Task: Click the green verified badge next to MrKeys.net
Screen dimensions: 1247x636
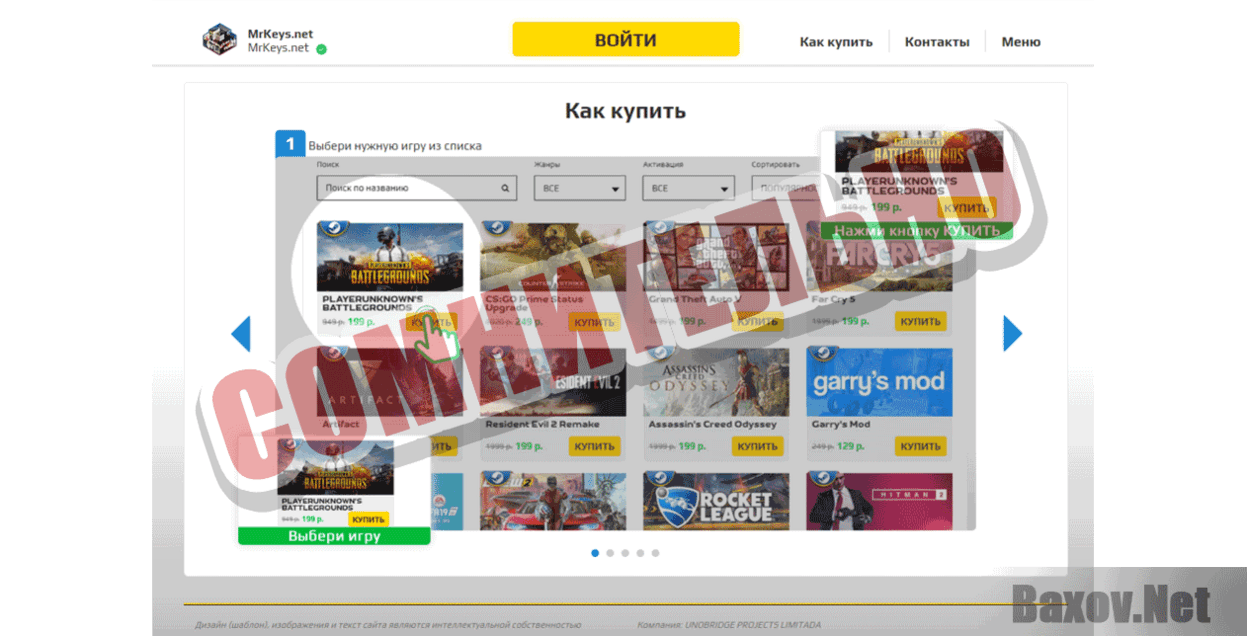Action: coord(321,48)
